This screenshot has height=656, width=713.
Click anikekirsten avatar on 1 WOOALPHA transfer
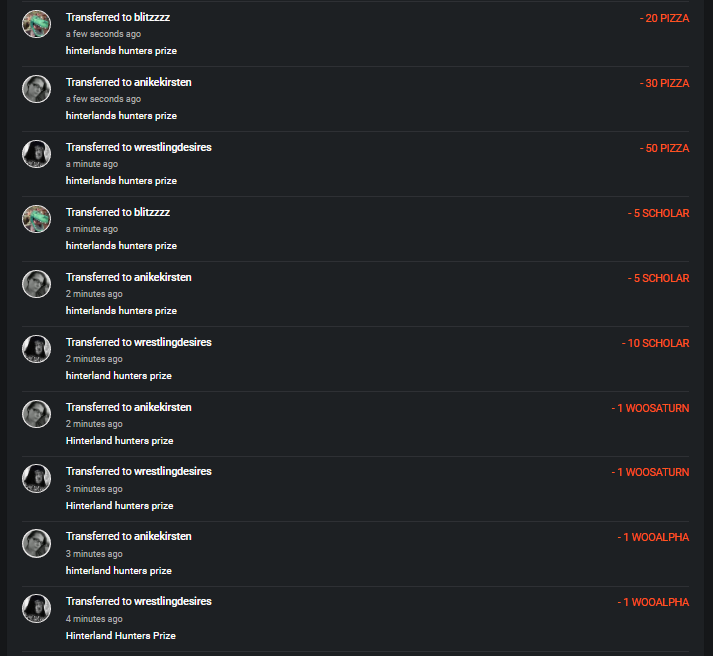click(x=36, y=544)
